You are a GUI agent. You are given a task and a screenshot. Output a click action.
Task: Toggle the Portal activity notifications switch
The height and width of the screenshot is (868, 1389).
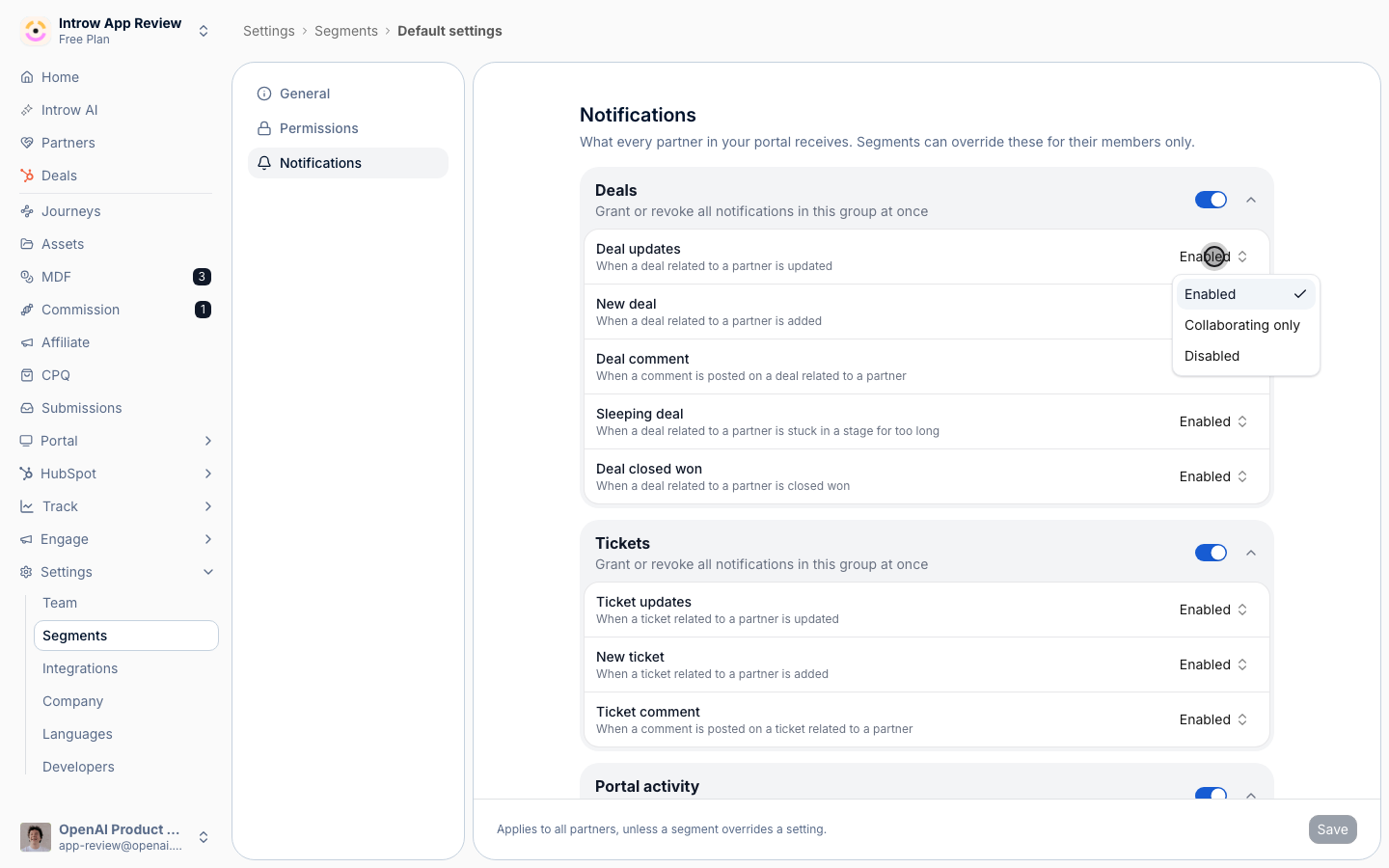tap(1211, 794)
